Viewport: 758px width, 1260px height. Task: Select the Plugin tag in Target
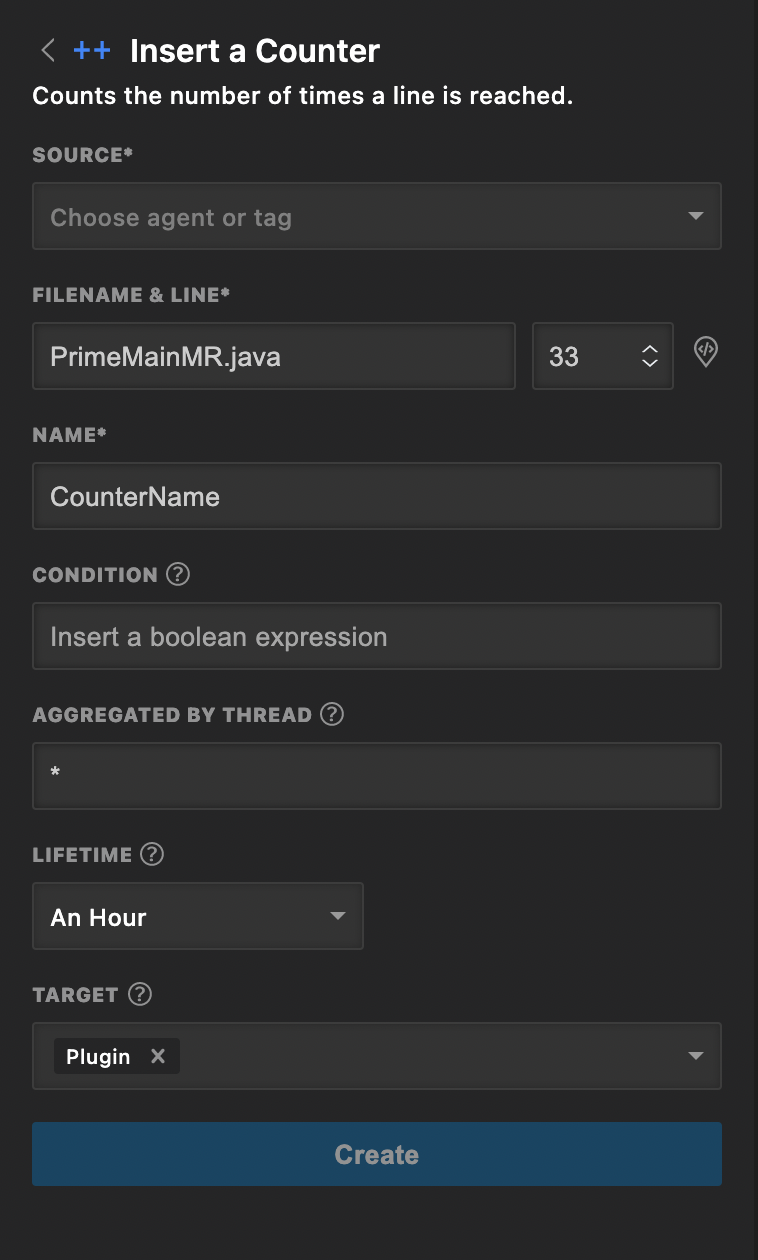point(98,1056)
